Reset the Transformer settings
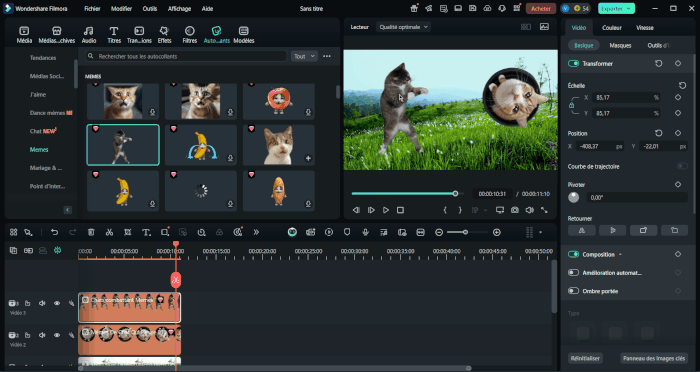 pyautogui.click(x=658, y=63)
